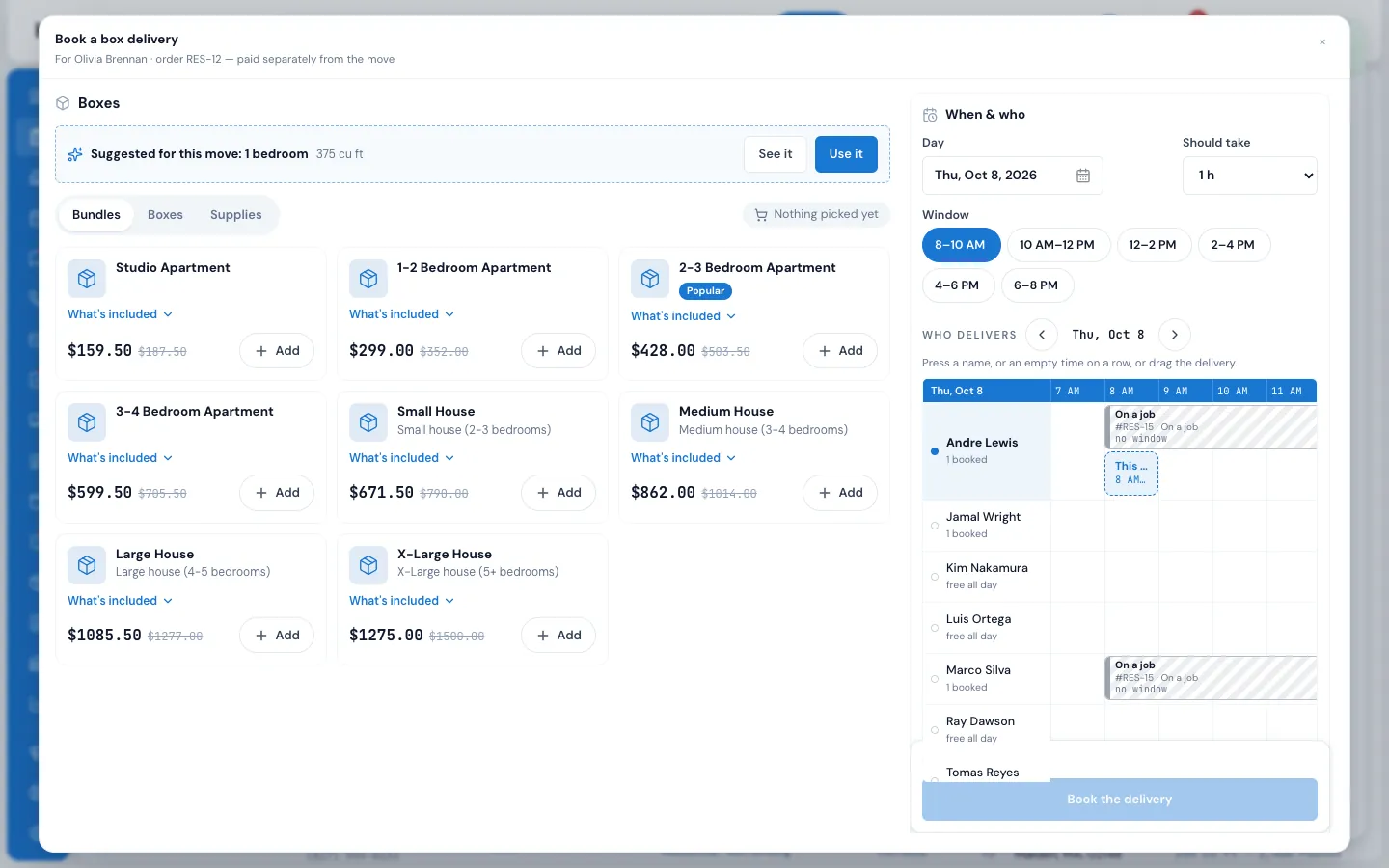Click the Medium House bundle icon
Image resolution: width=1389 pixels, height=868 pixels.
click(x=650, y=422)
